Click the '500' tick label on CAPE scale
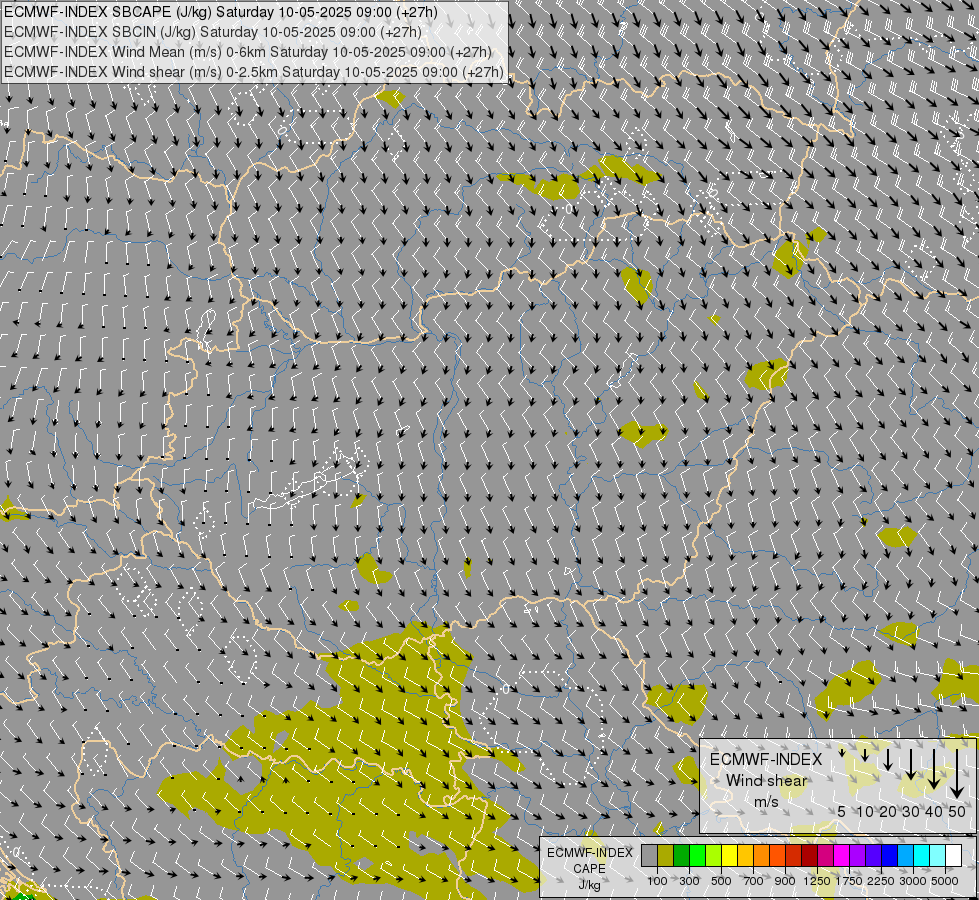Screen dimensions: 979x900 tap(721, 881)
